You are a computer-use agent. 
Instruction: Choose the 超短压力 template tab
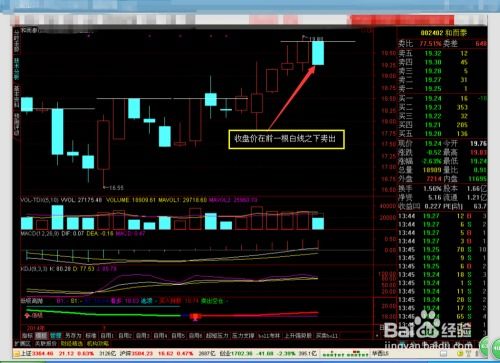coord(217,335)
